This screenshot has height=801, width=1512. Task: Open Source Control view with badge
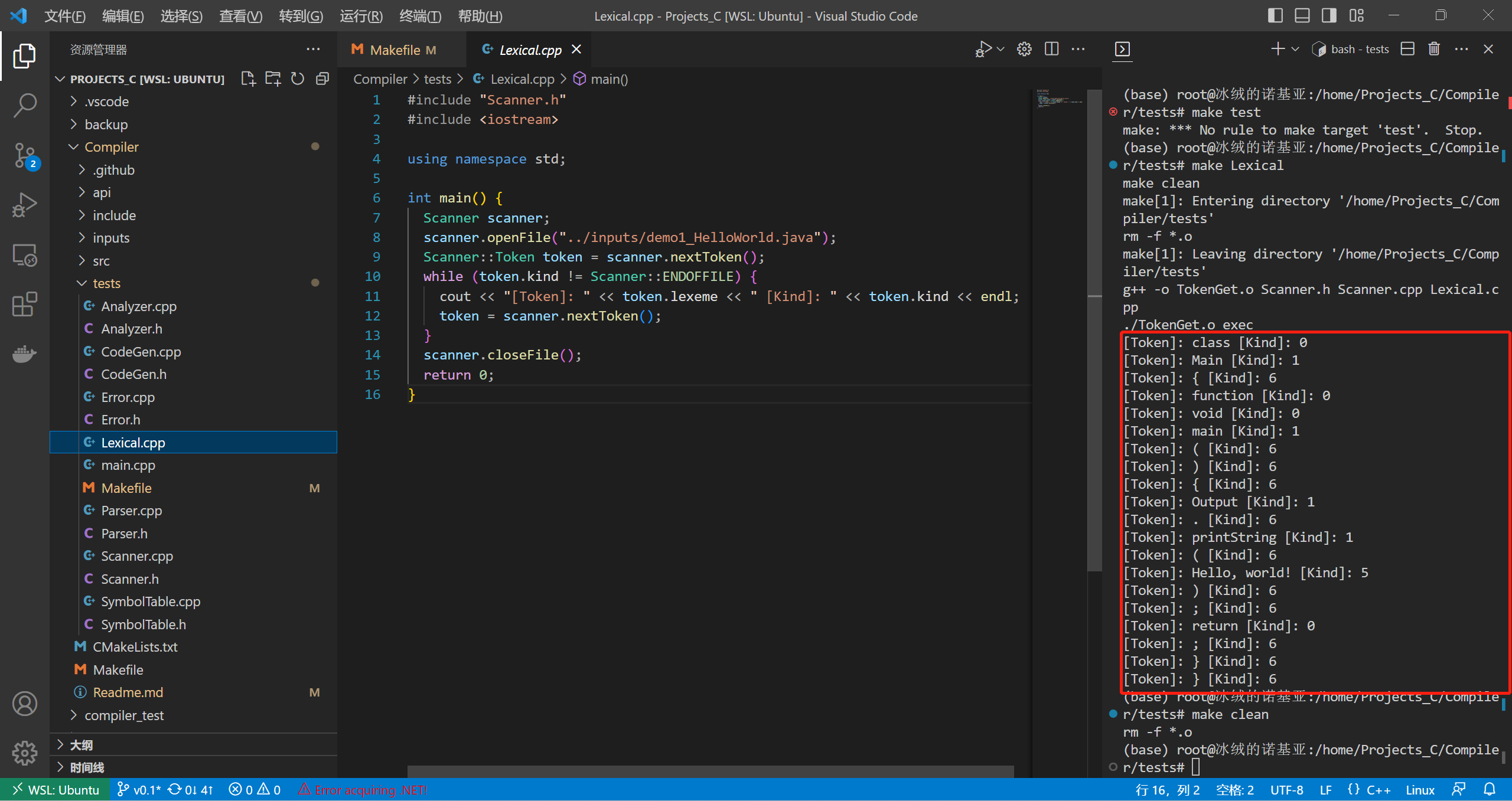pyautogui.click(x=24, y=156)
